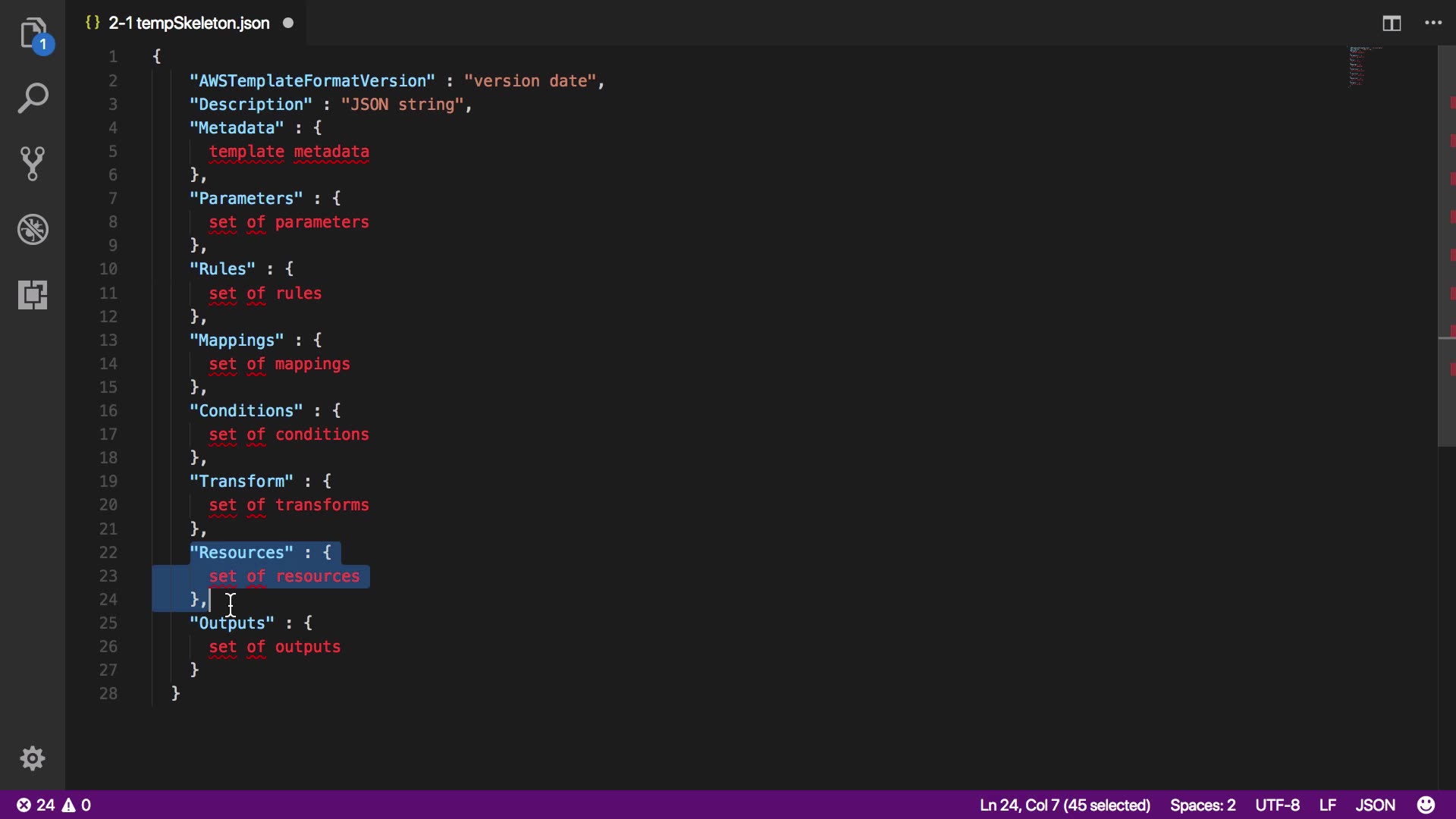1456x819 pixels.
Task: Click the Manage gear icon
Action: [33, 758]
